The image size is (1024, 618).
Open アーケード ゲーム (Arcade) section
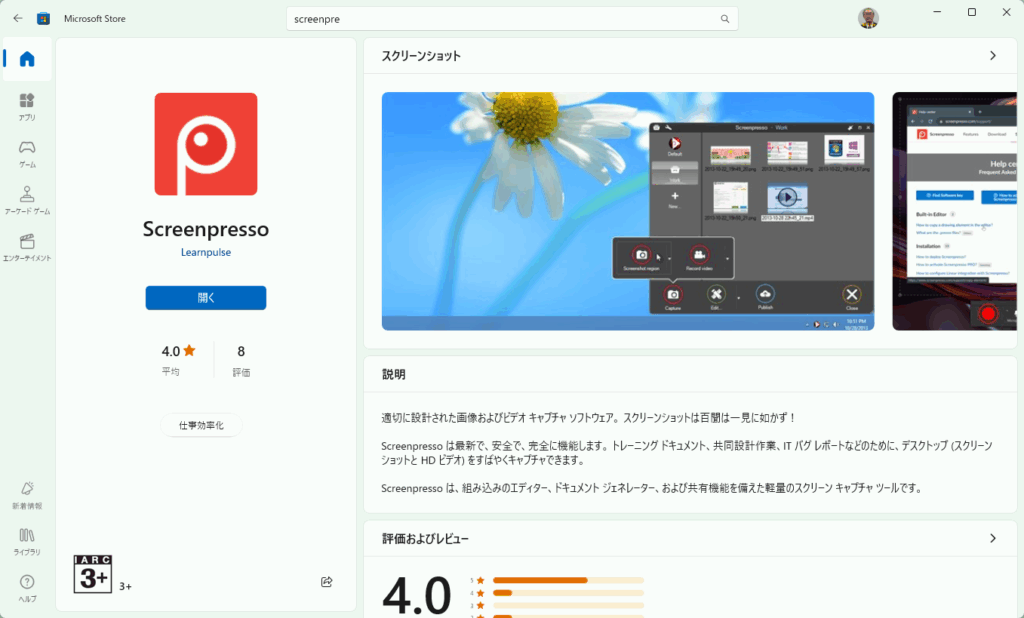pos(27,200)
